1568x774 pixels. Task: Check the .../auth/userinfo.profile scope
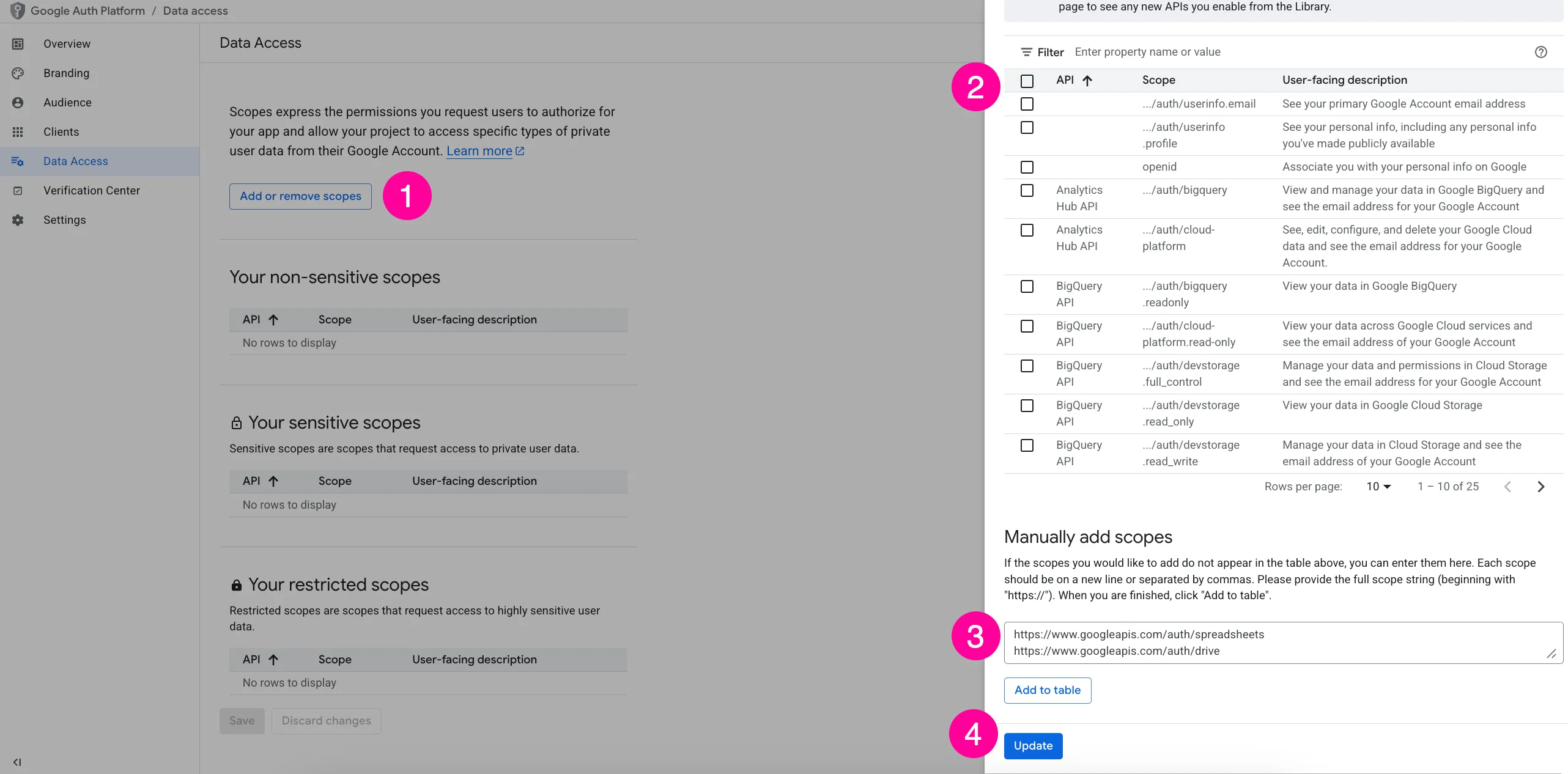(1027, 127)
